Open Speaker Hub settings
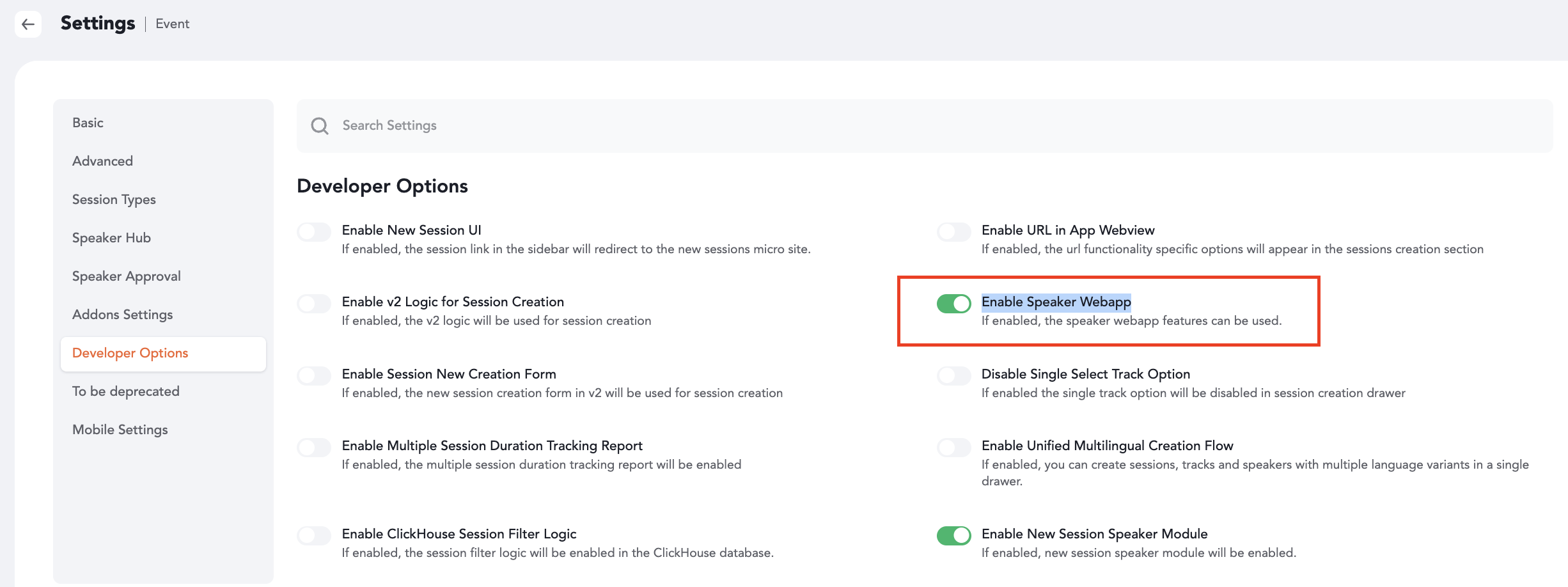 [111, 238]
